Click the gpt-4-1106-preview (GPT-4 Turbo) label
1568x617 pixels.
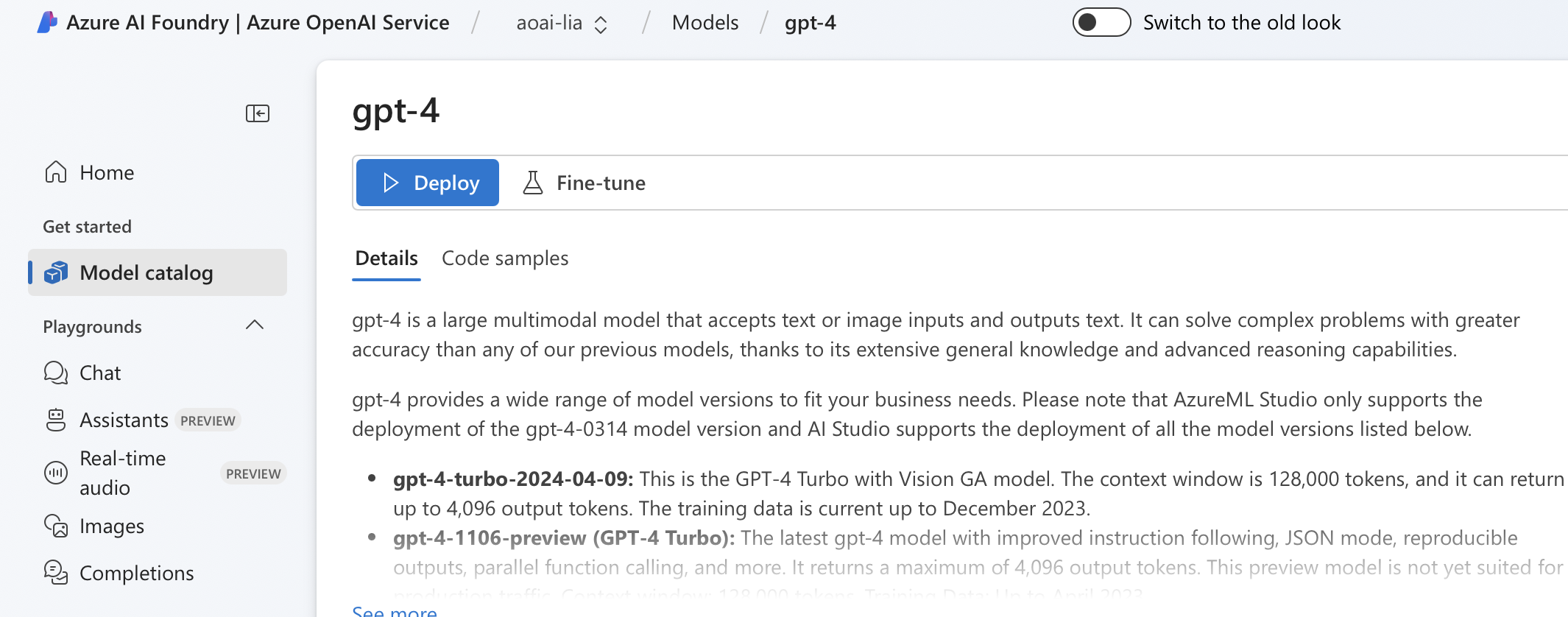[564, 538]
